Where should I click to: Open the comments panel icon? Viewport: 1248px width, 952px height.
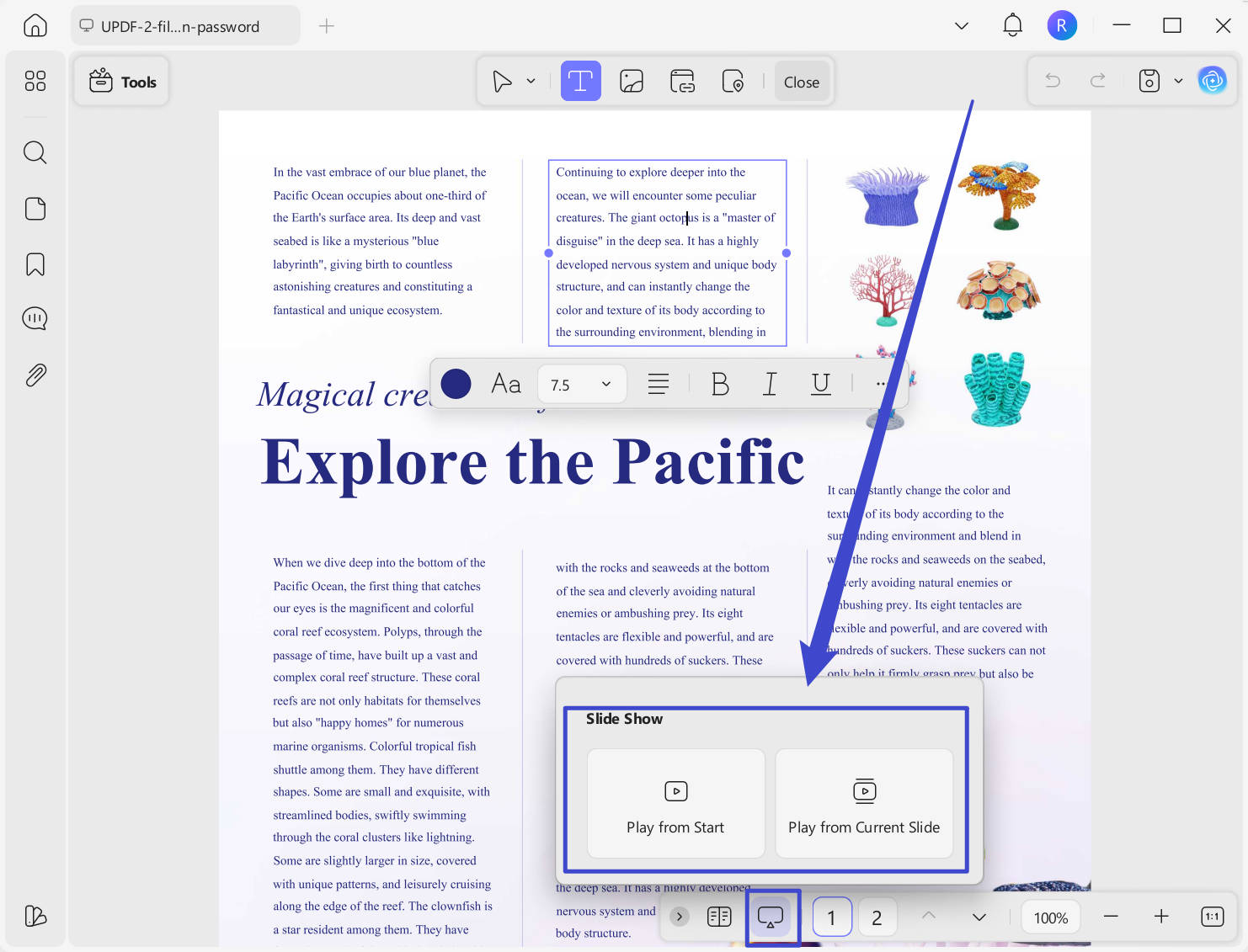[x=35, y=319]
